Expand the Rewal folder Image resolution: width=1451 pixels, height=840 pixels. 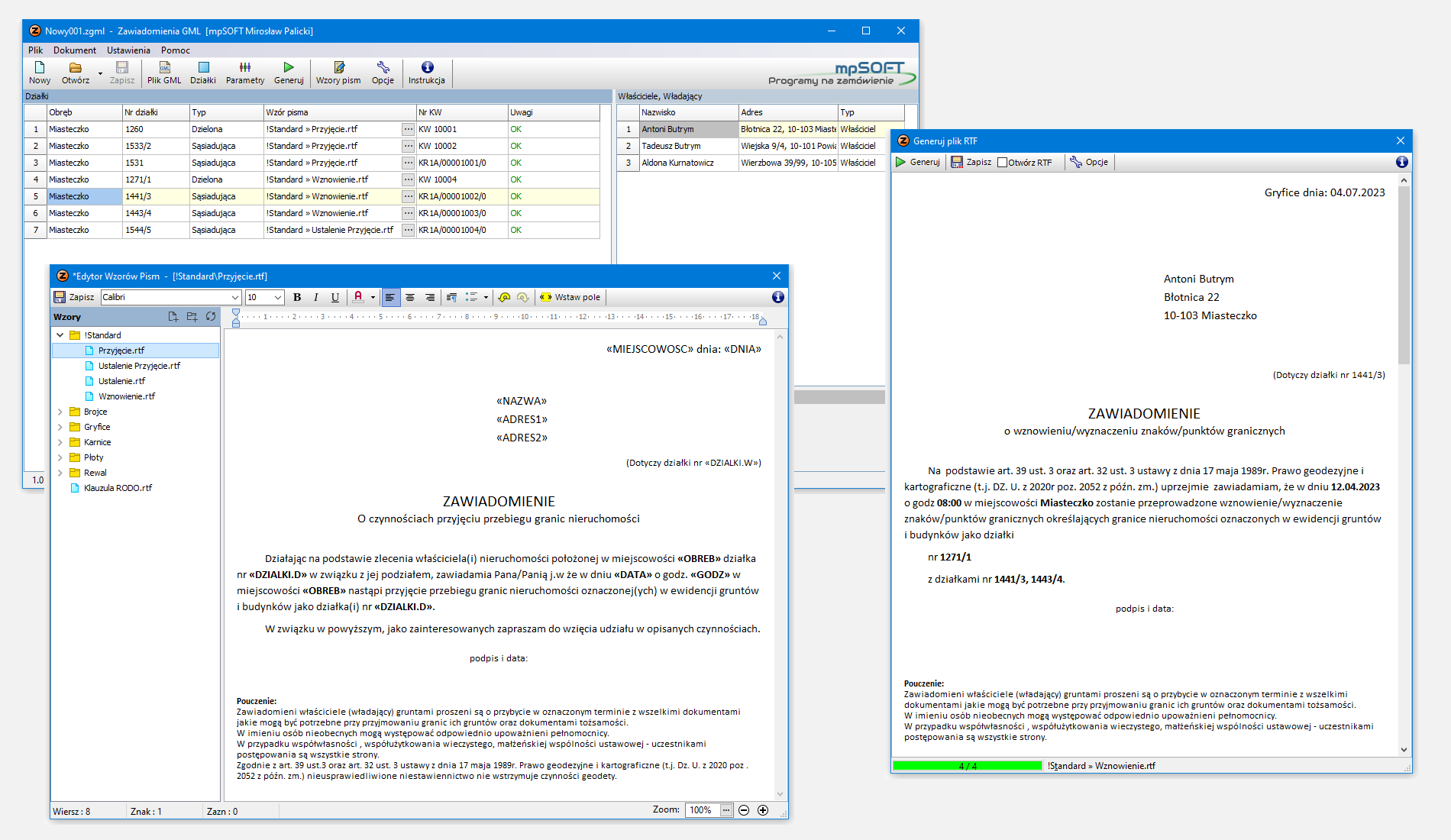pyautogui.click(x=60, y=473)
